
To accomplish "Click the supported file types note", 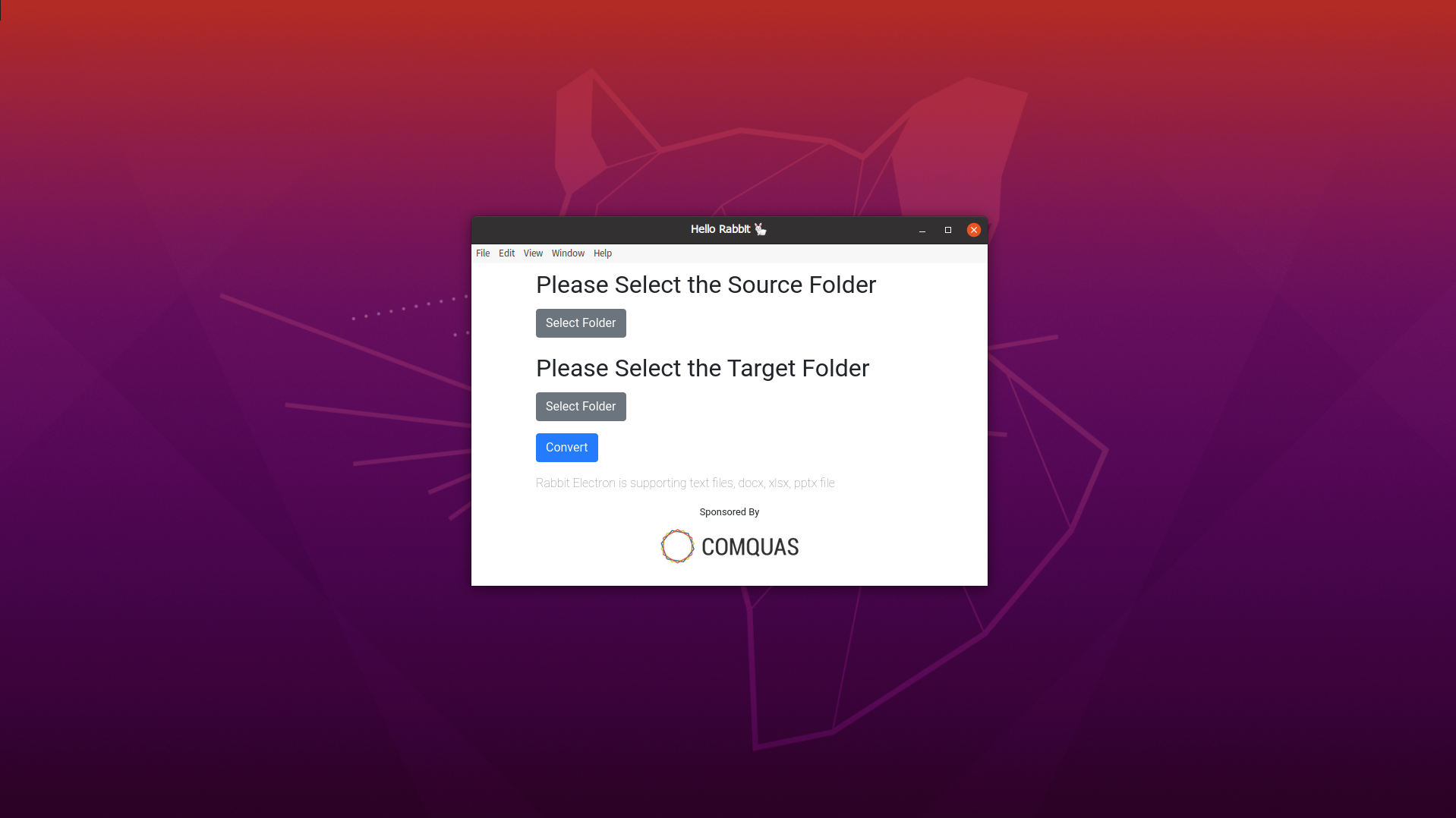I will click(x=685, y=483).
